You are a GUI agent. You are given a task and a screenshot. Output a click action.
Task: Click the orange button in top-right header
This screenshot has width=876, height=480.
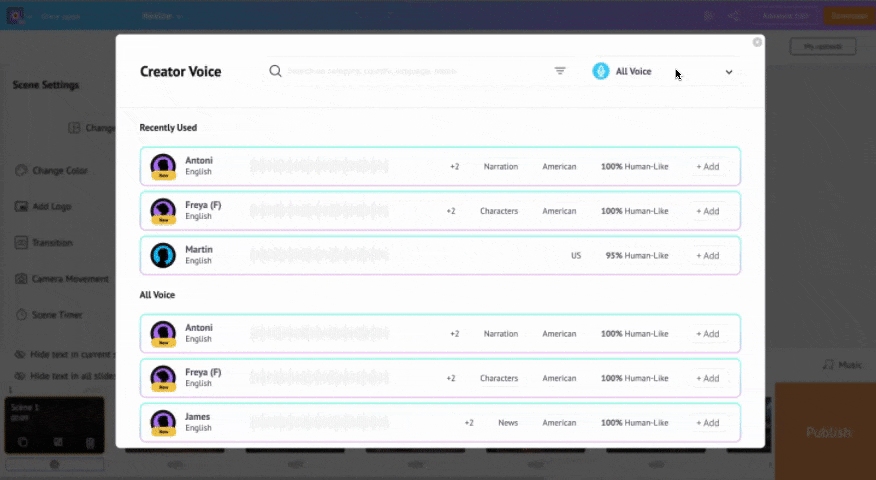(849, 16)
